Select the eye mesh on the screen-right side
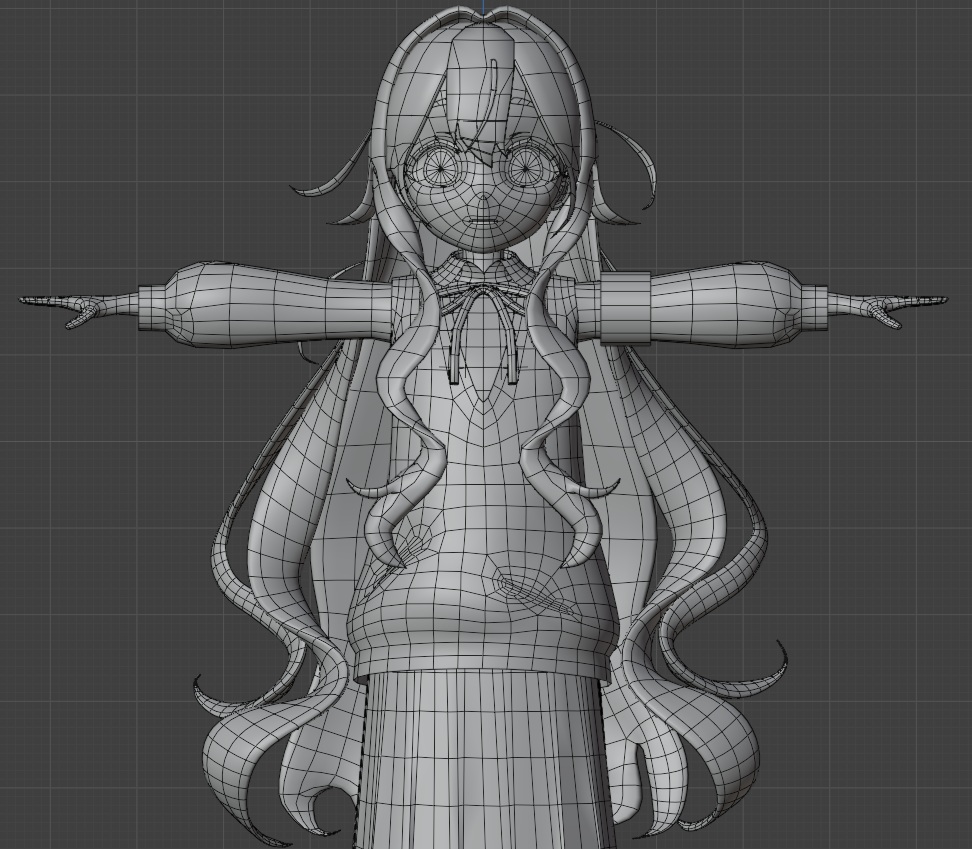 524,167
